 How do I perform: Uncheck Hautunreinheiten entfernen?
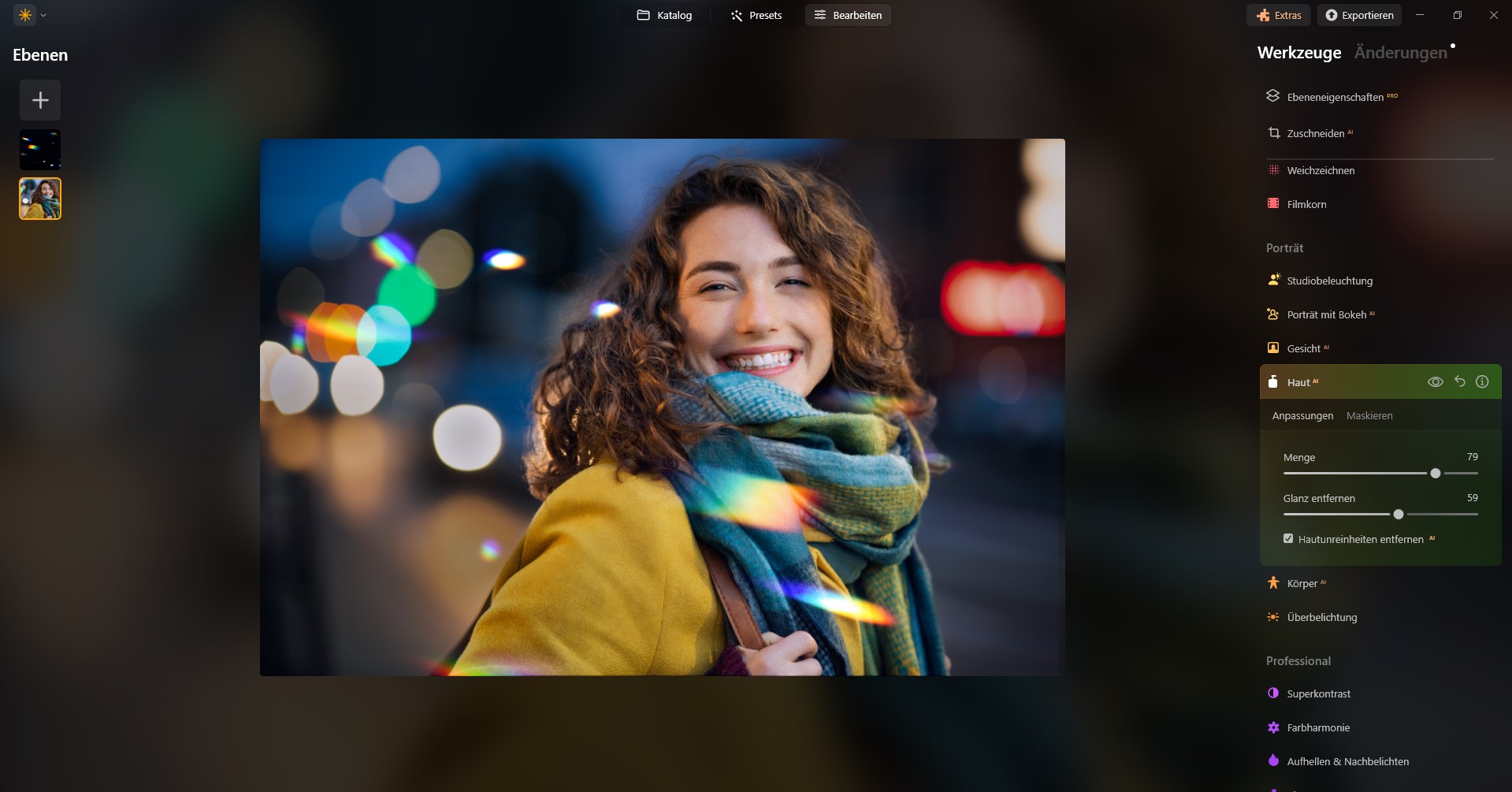pyautogui.click(x=1289, y=537)
